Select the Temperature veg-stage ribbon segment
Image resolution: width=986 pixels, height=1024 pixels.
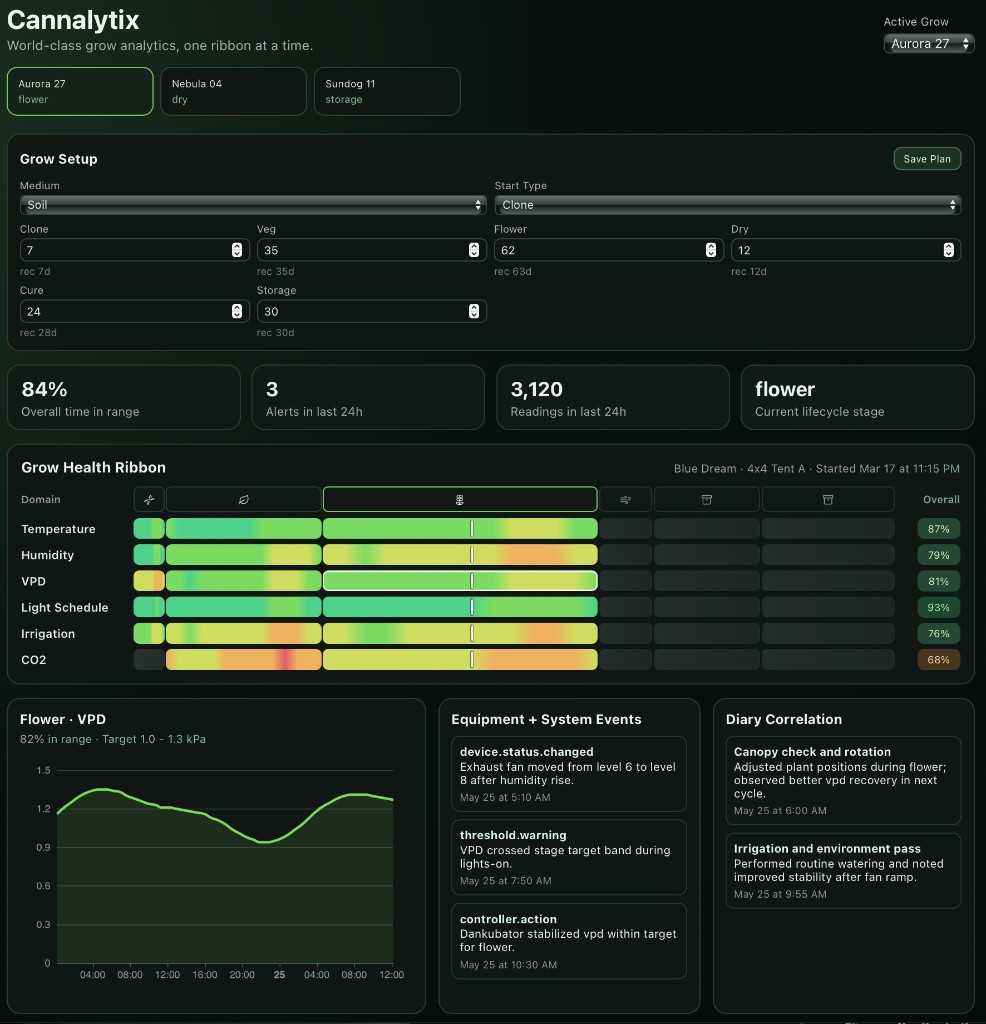pos(244,528)
